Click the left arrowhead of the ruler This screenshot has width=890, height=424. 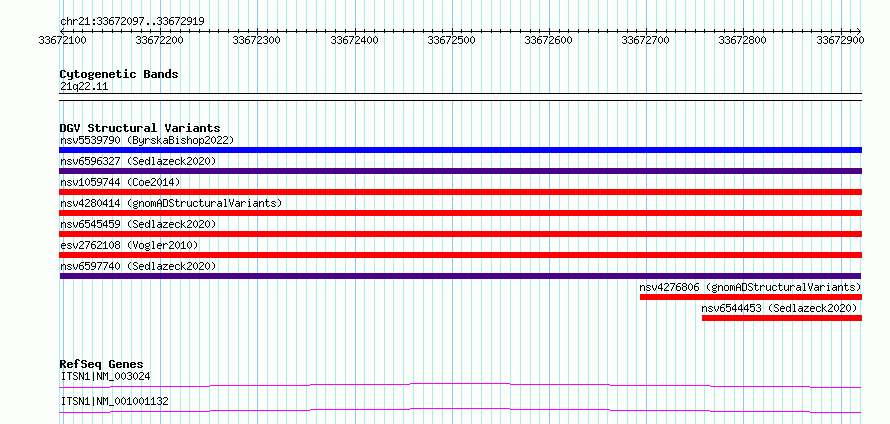click(62, 31)
